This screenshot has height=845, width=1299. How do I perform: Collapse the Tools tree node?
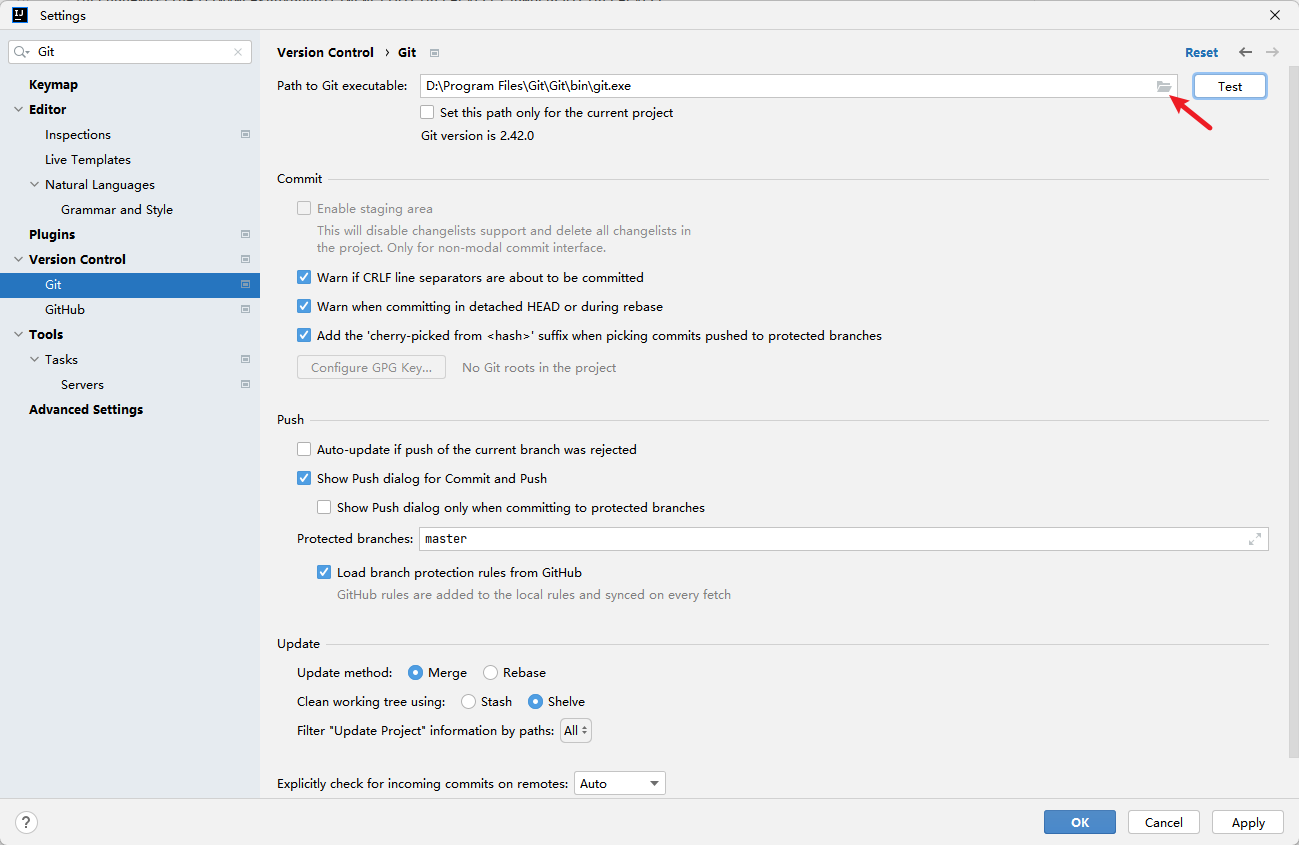click(x=18, y=335)
